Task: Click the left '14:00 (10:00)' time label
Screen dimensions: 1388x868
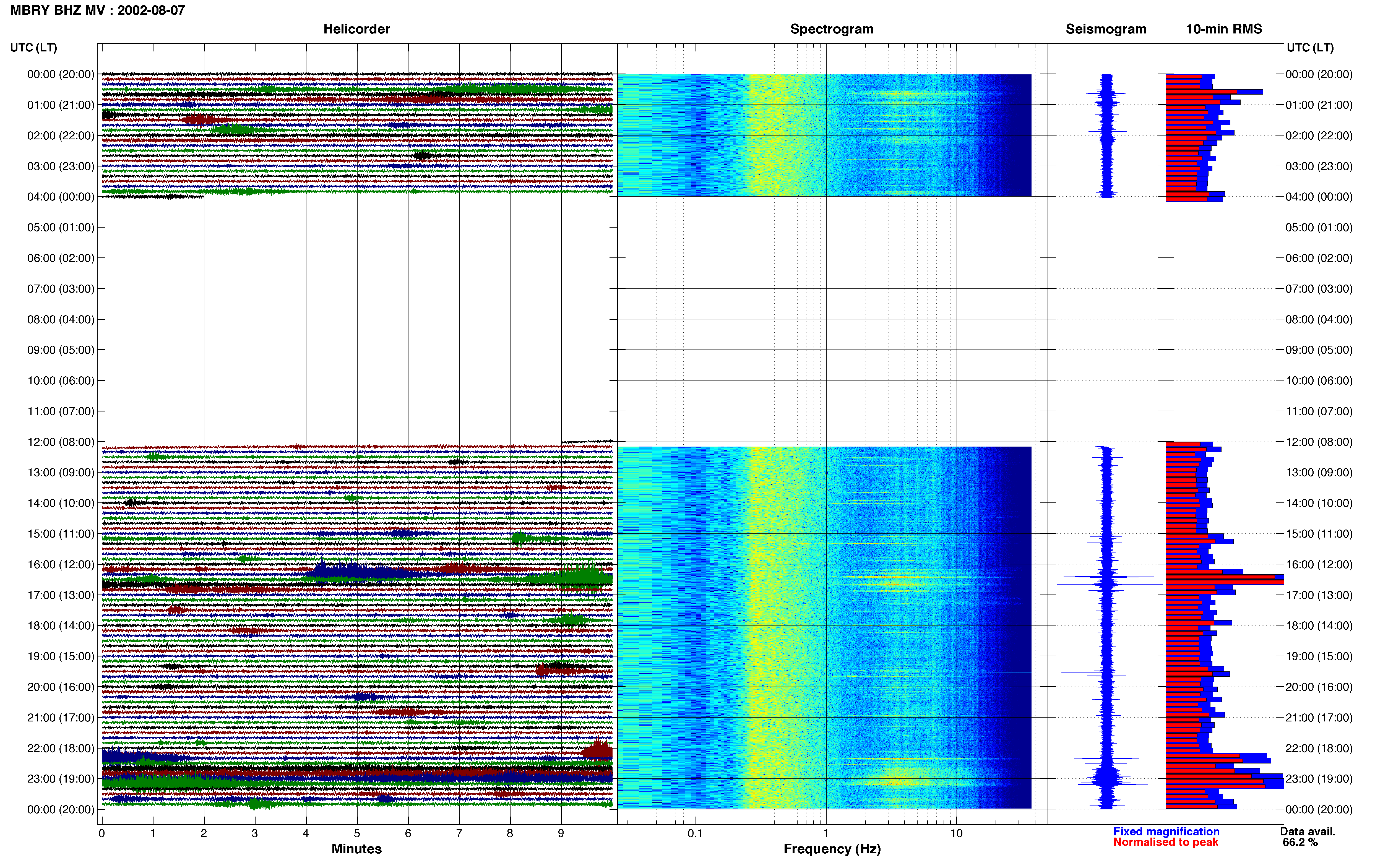Action: (61, 503)
